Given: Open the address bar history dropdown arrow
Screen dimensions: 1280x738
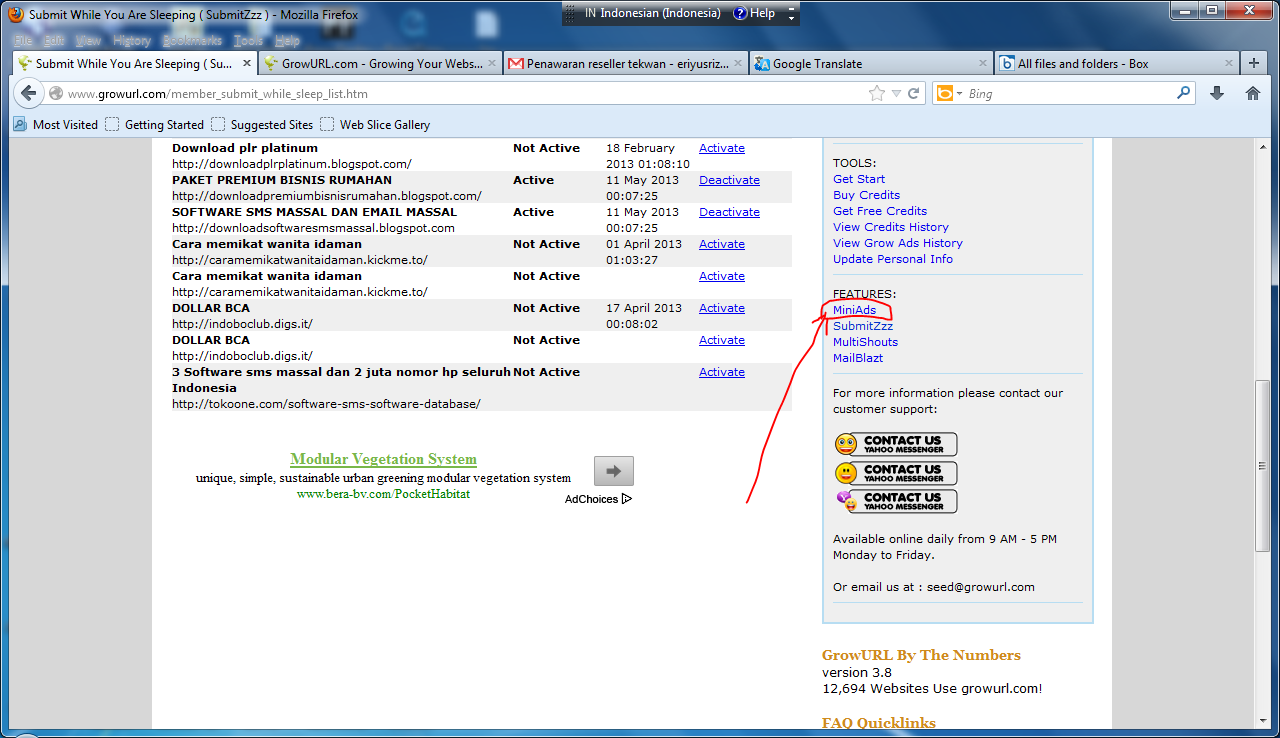Looking at the screenshot, I should (x=896, y=93).
